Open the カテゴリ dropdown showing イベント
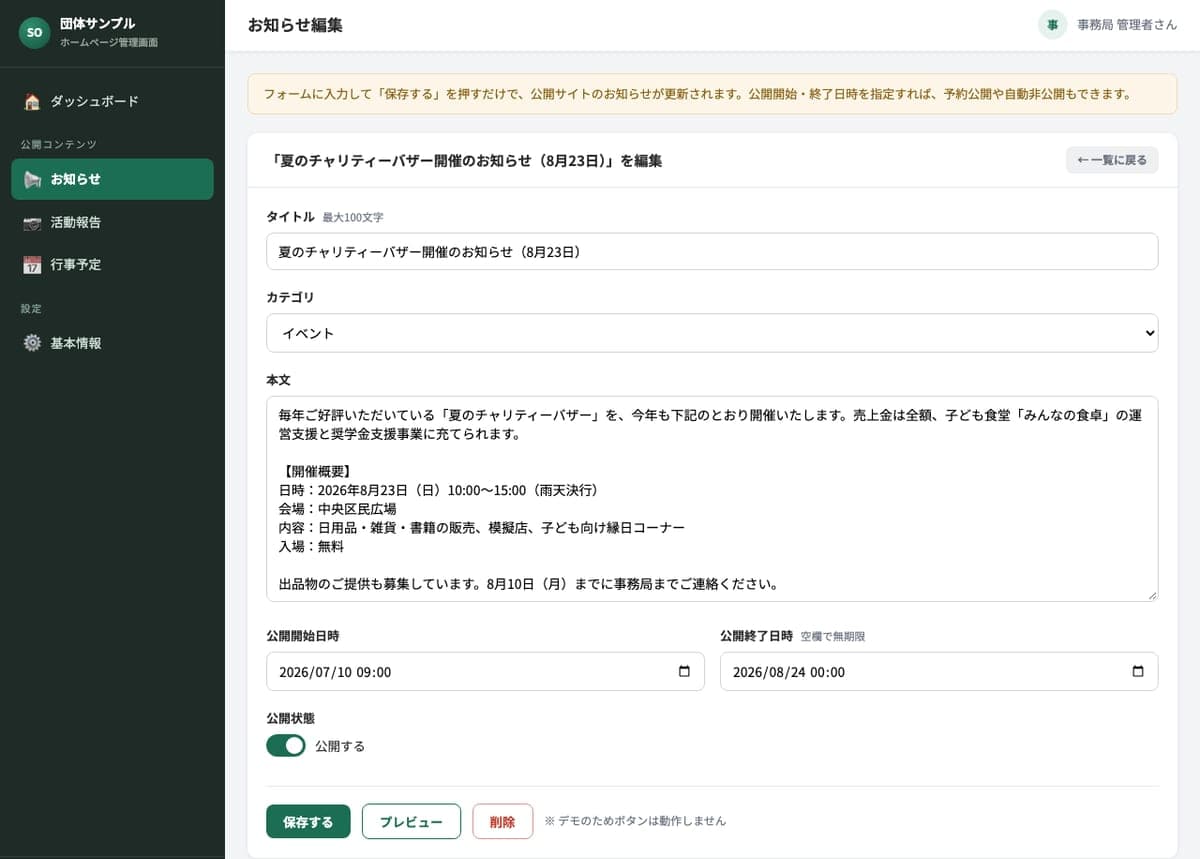 pyautogui.click(x=712, y=333)
